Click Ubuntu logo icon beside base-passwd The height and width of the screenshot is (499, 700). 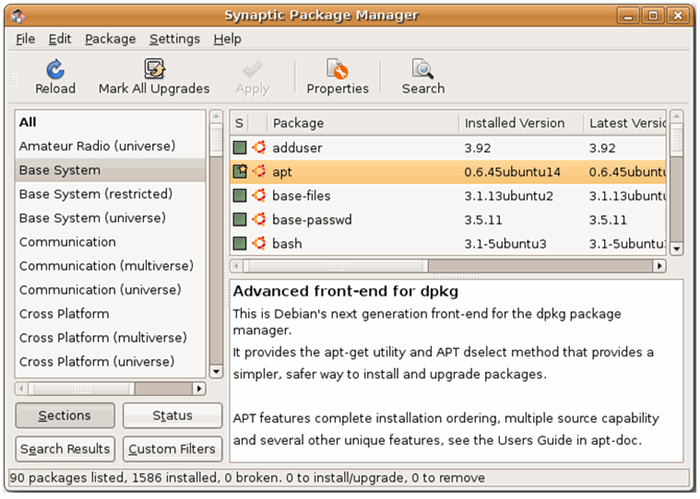(x=259, y=220)
